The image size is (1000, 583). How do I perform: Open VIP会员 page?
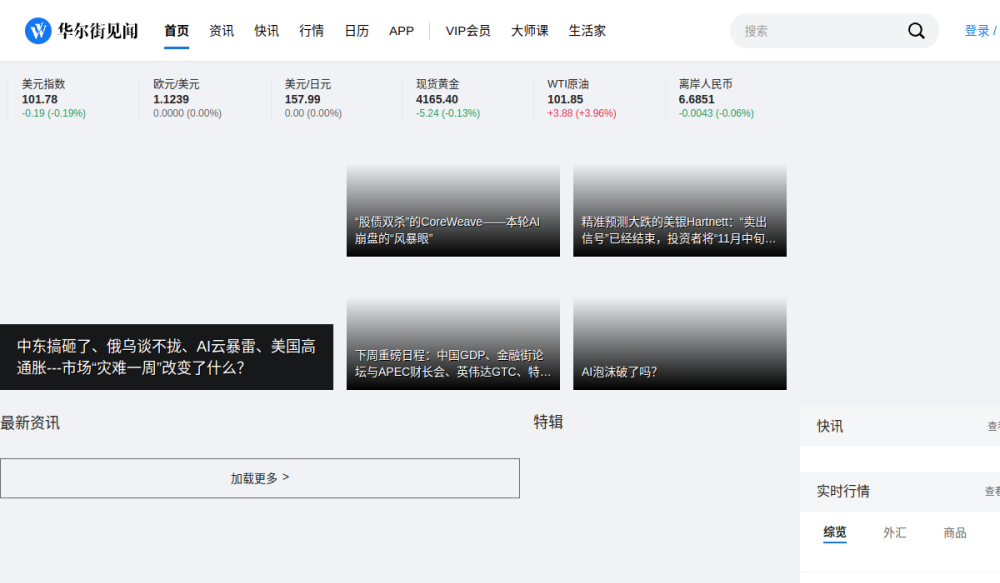pyautogui.click(x=467, y=31)
